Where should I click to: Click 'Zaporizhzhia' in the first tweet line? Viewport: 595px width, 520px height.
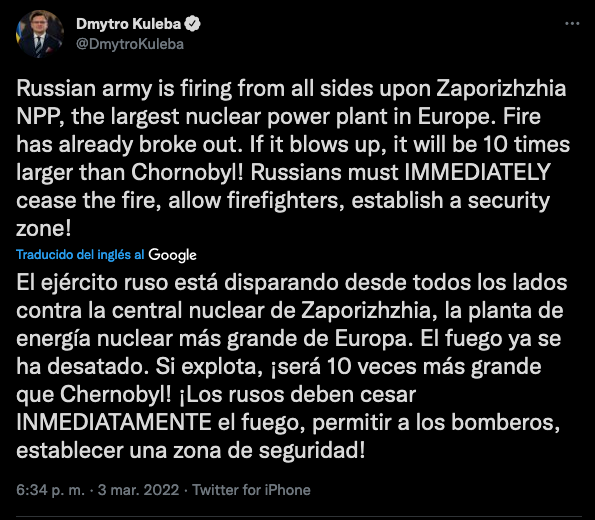pos(501,89)
